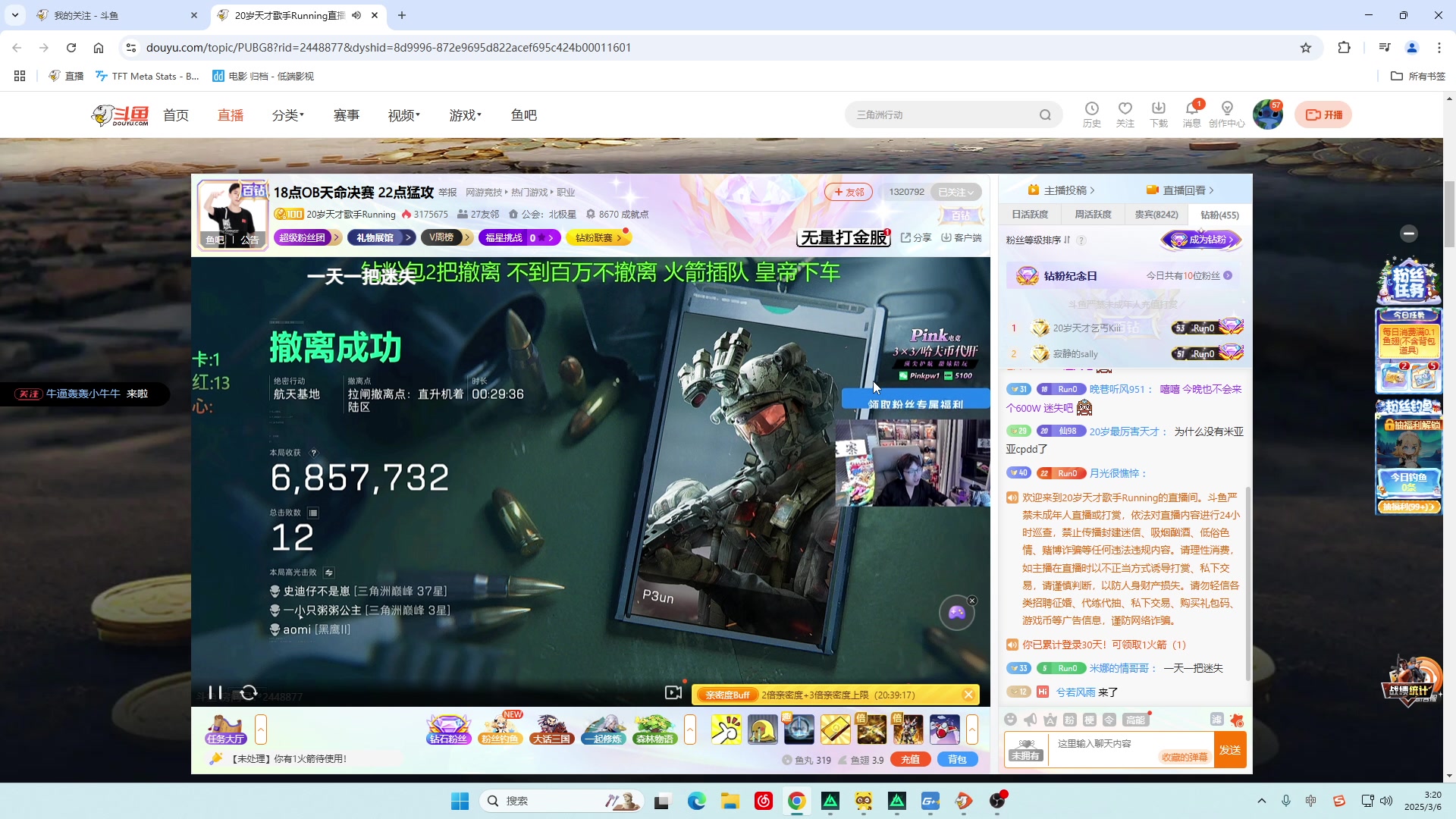
Task: Open 直播回看 link
Action: pos(1180,190)
